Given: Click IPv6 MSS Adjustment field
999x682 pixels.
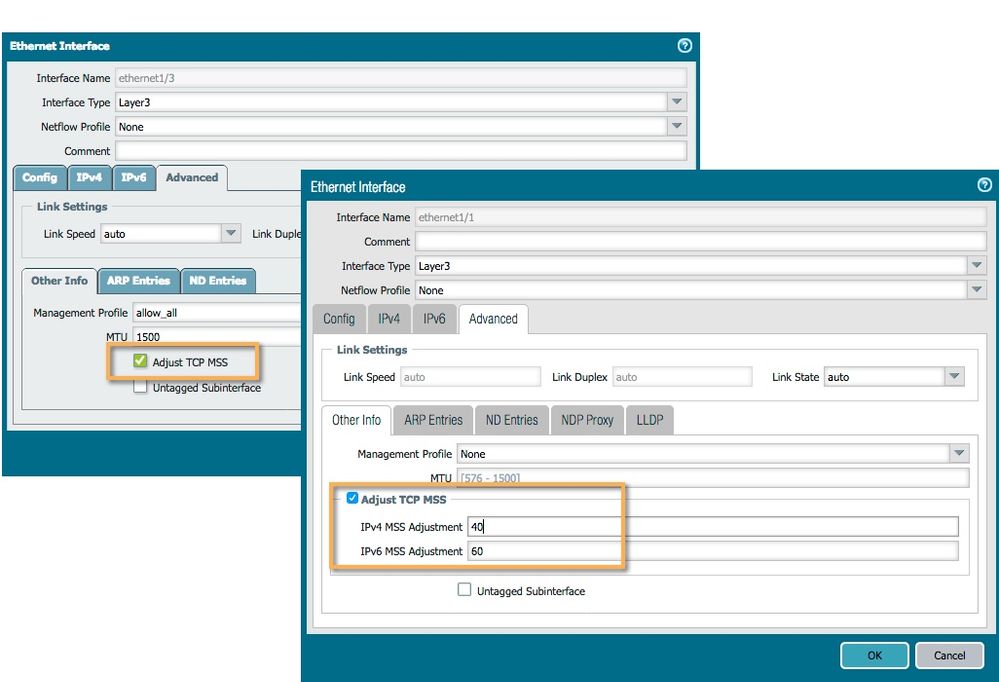Looking at the screenshot, I should (x=712, y=551).
